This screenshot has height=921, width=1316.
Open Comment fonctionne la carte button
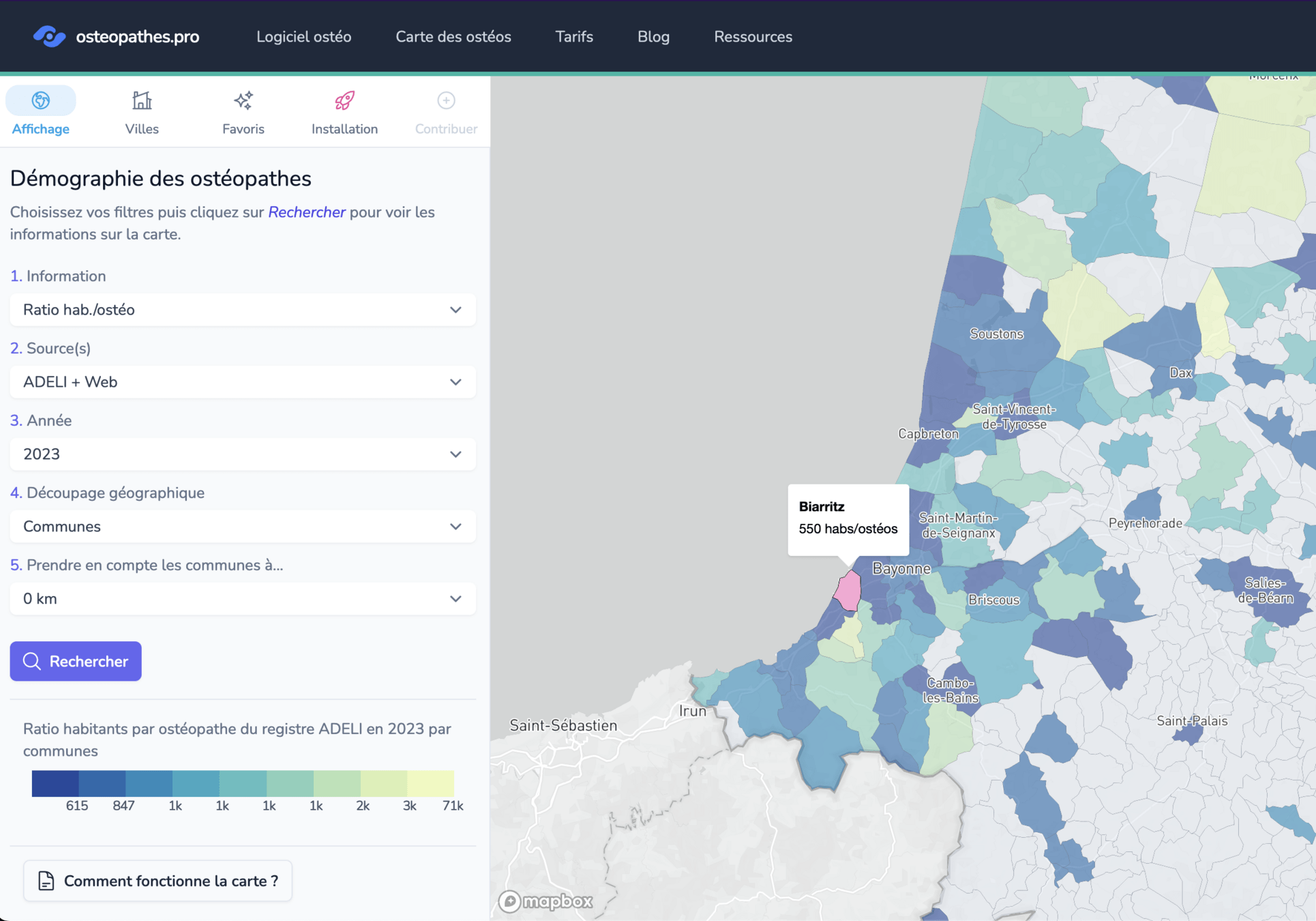158,881
